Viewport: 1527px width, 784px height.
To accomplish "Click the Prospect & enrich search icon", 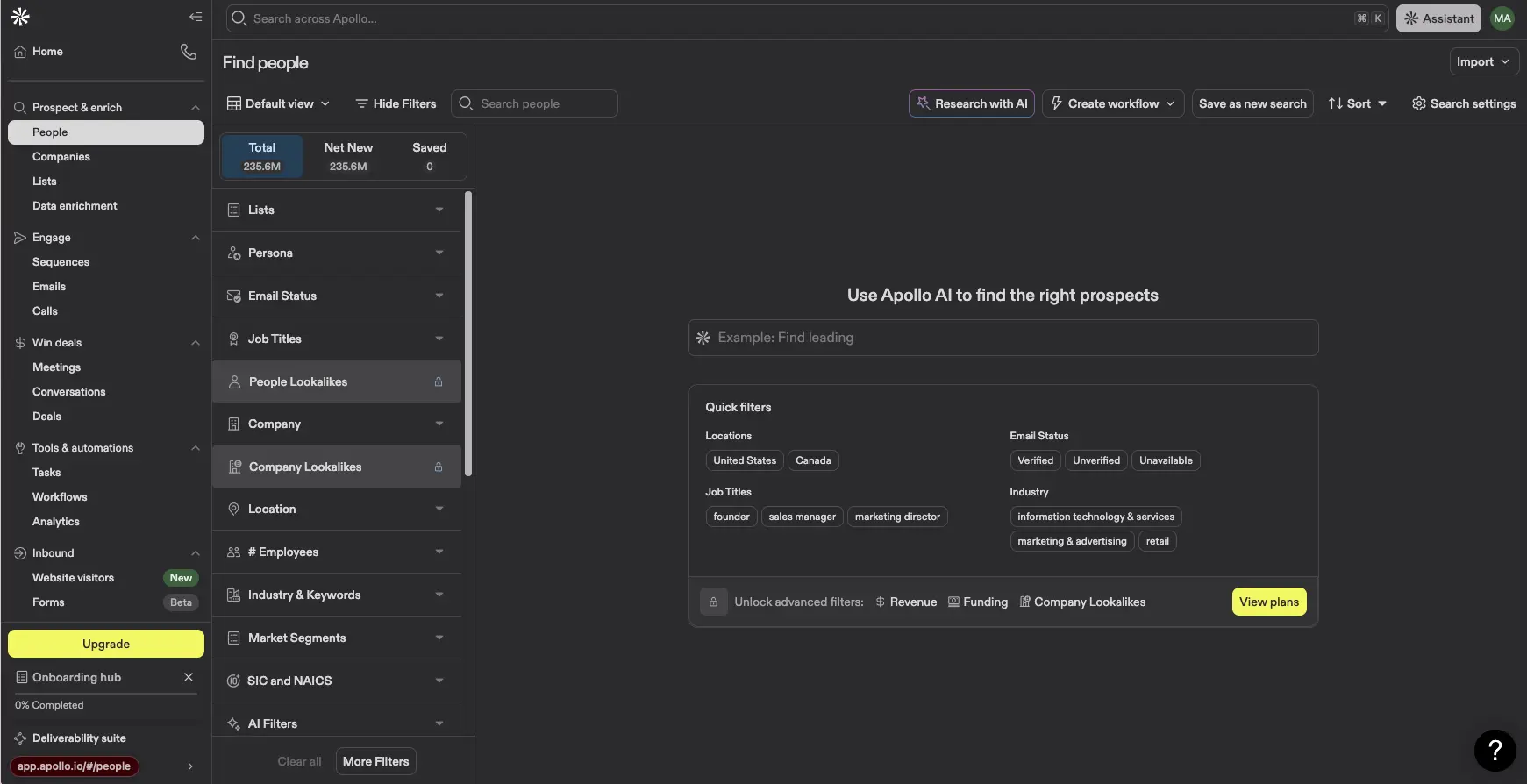I will click(x=20, y=108).
